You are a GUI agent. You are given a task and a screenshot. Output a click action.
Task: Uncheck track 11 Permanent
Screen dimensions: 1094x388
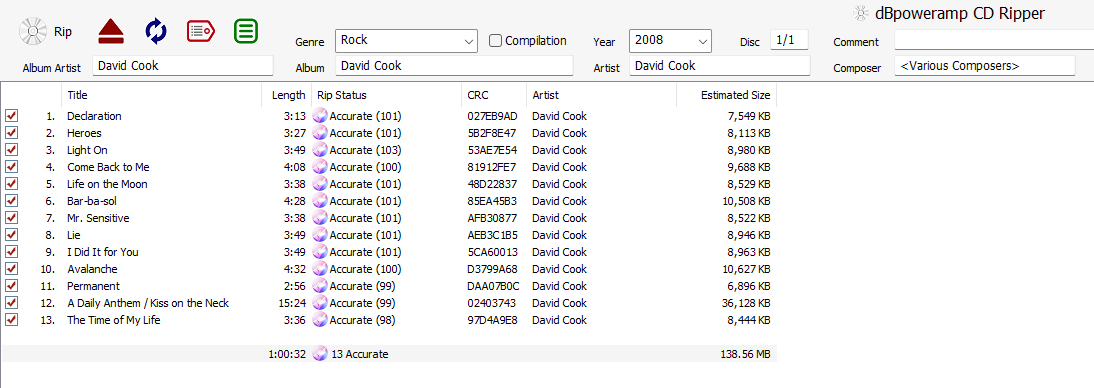click(x=11, y=286)
